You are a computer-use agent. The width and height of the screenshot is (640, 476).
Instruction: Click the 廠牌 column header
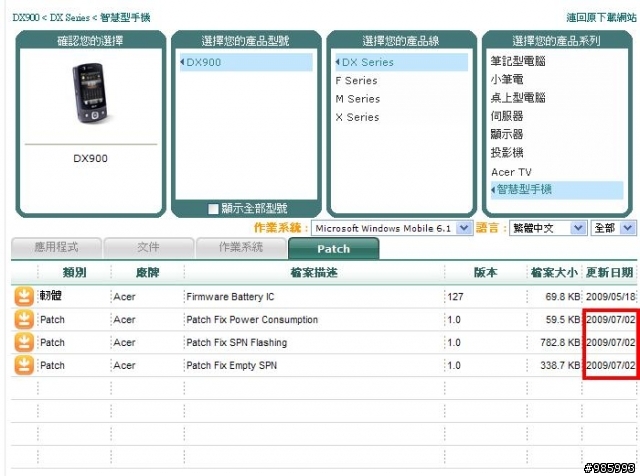click(148, 272)
